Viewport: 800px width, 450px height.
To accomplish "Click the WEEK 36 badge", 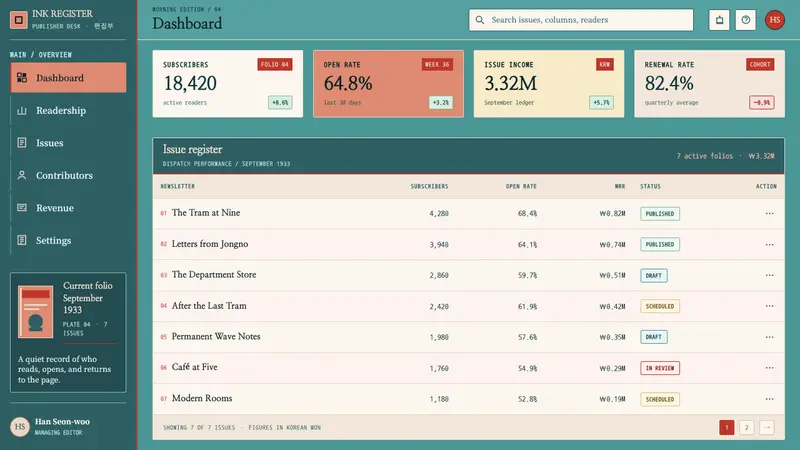I will (x=437, y=64).
